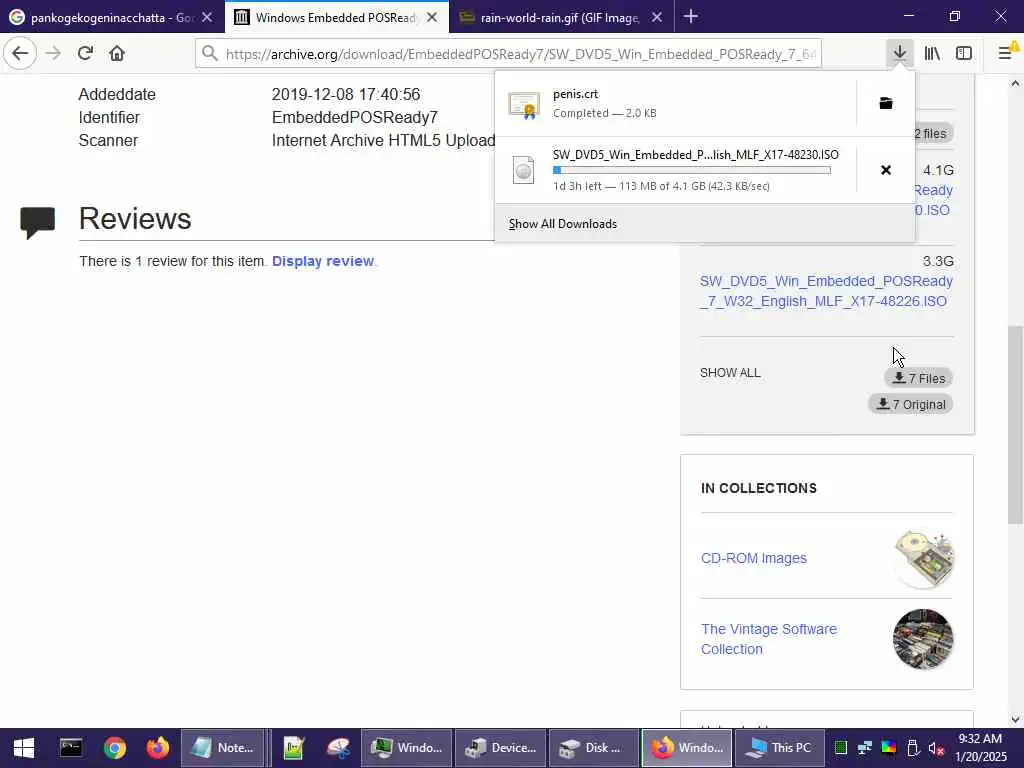
Task: Open the Display review link
Action: tap(323, 261)
